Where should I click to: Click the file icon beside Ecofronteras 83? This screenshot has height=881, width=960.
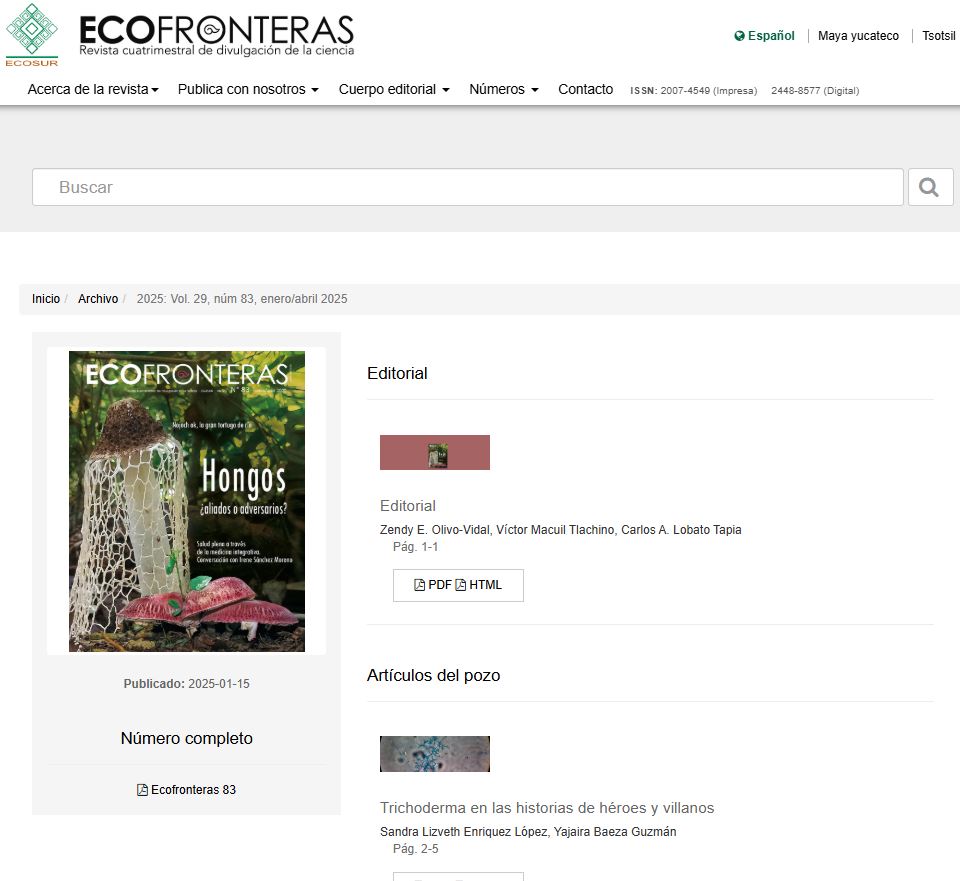click(143, 790)
